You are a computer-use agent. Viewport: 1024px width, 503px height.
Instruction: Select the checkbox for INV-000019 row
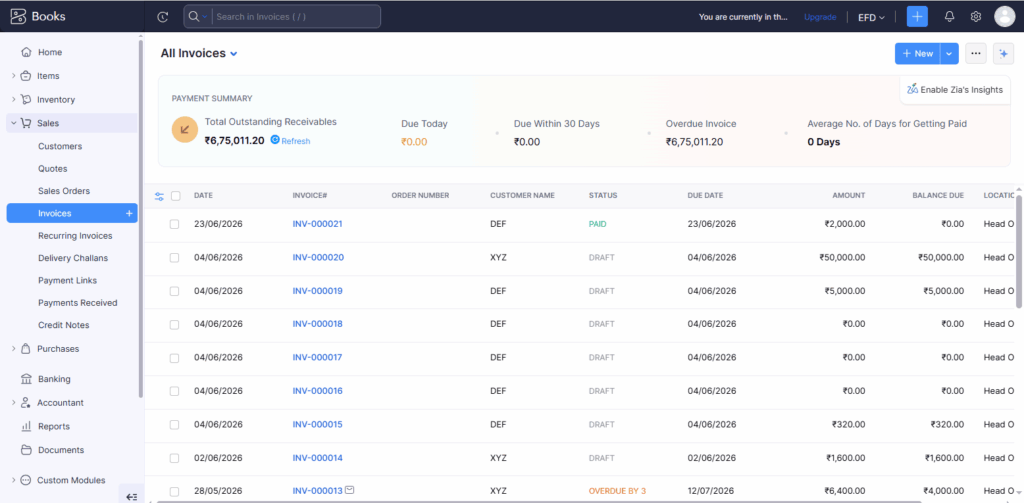point(174,291)
